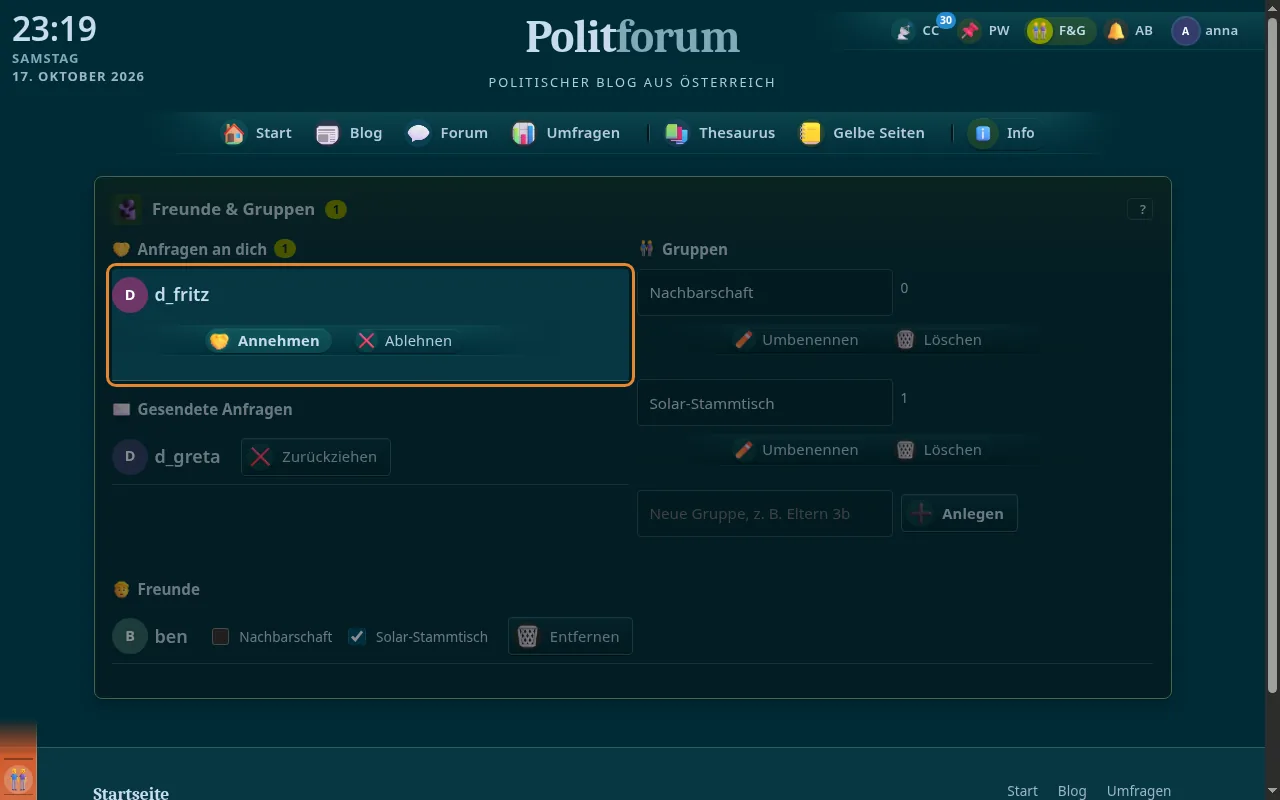The height and width of the screenshot is (800, 1280).
Task: Delete the Solar-Stammtisch group via Löschen
Action: [938, 450]
